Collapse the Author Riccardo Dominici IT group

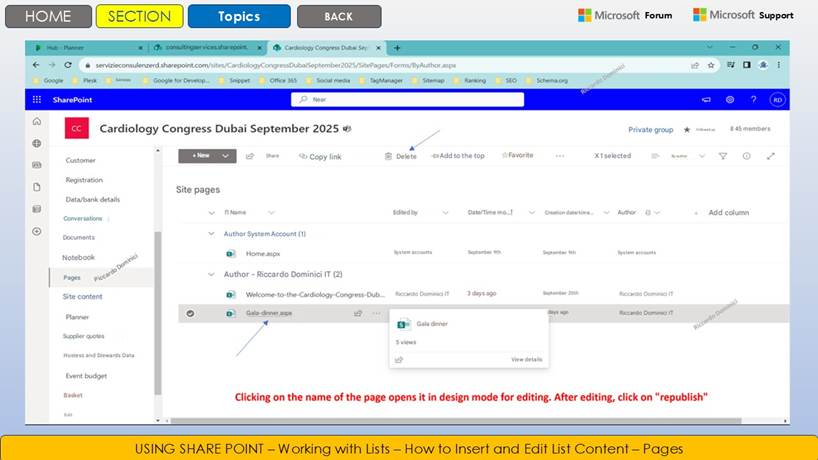pos(211,274)
